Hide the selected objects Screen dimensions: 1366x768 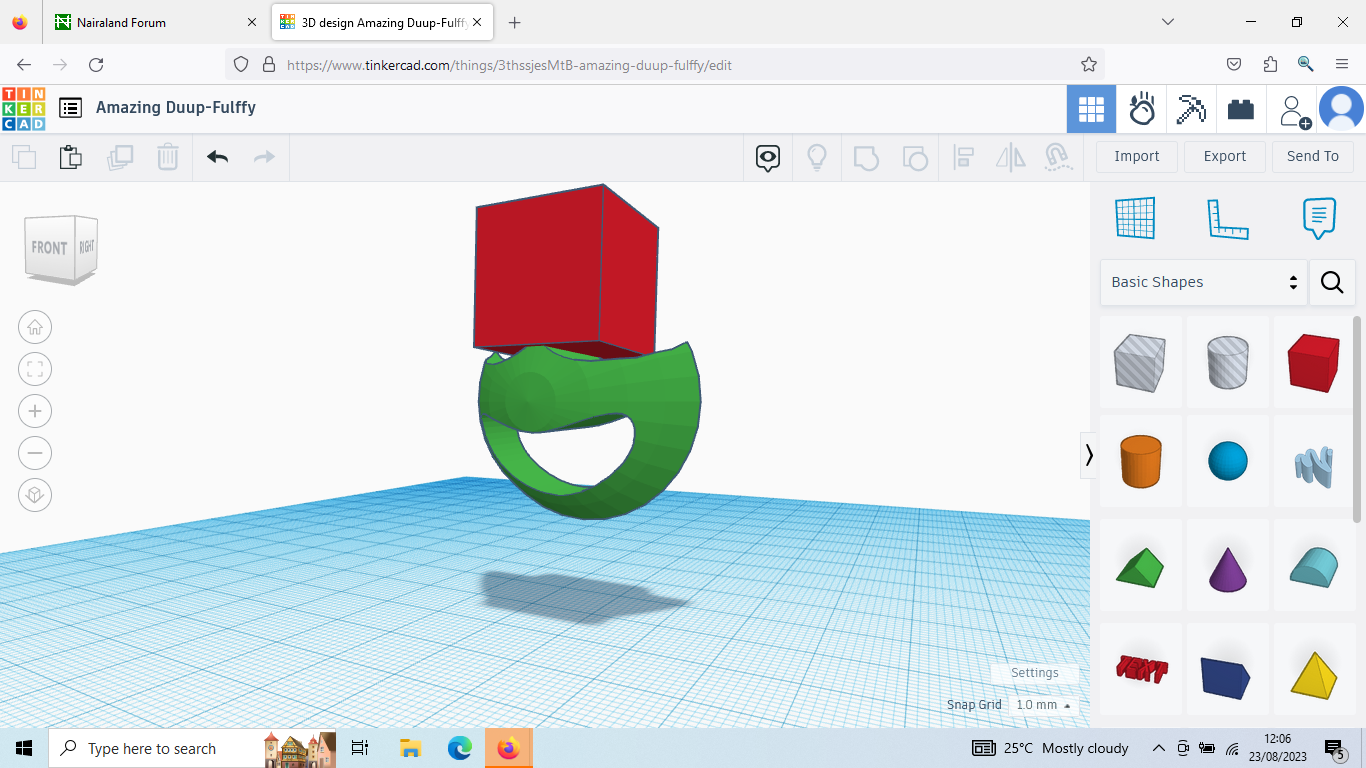(x=767, y=157)
